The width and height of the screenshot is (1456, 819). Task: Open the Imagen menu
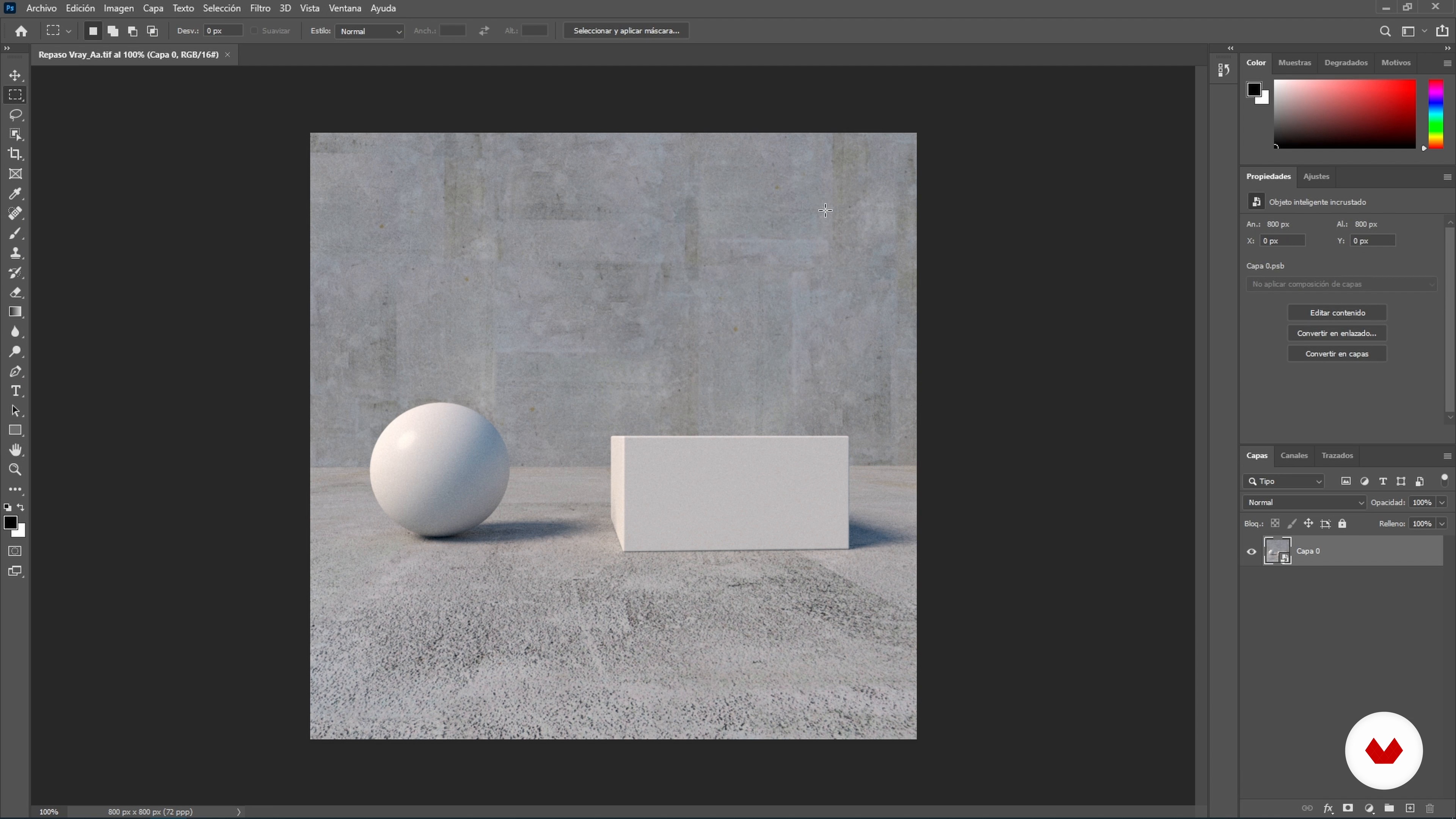pos(119,8)
